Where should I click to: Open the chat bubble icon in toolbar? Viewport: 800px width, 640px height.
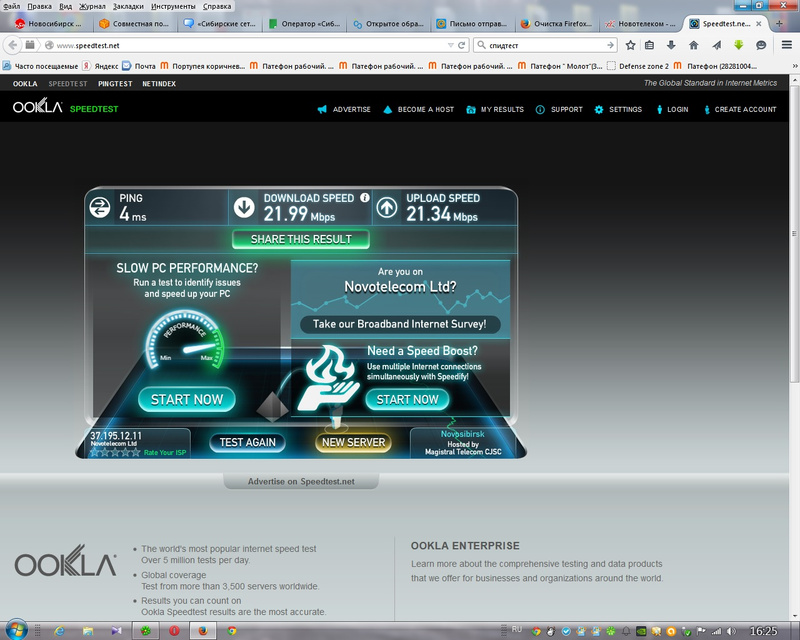(761, 45)
